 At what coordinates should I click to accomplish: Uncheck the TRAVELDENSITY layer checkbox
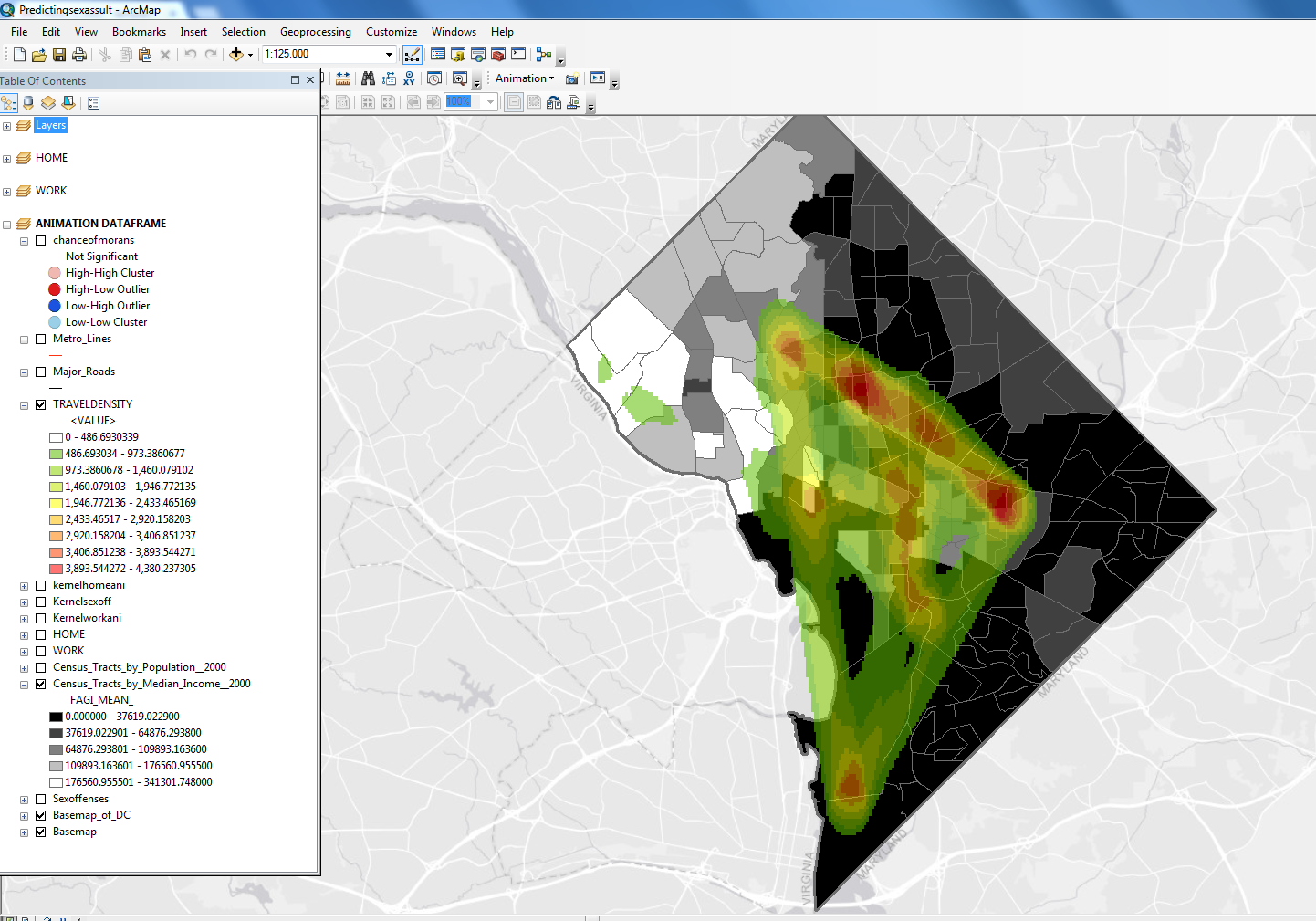point(41,404)
